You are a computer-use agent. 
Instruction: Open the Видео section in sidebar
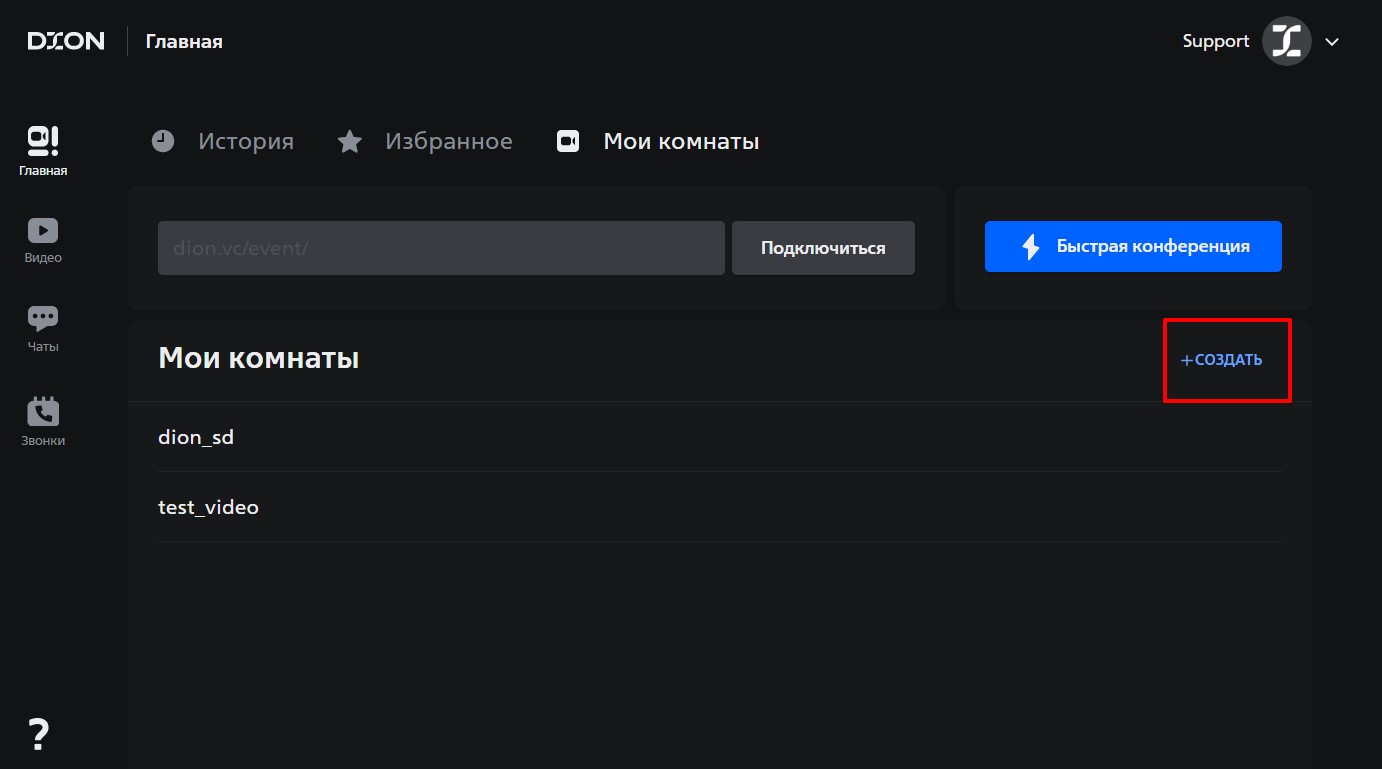point(43,240)
